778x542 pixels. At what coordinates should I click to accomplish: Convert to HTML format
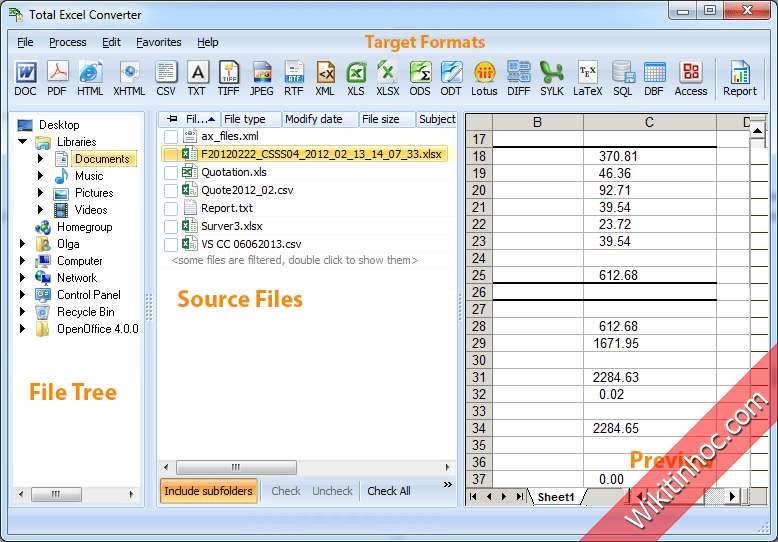(90, 78)
